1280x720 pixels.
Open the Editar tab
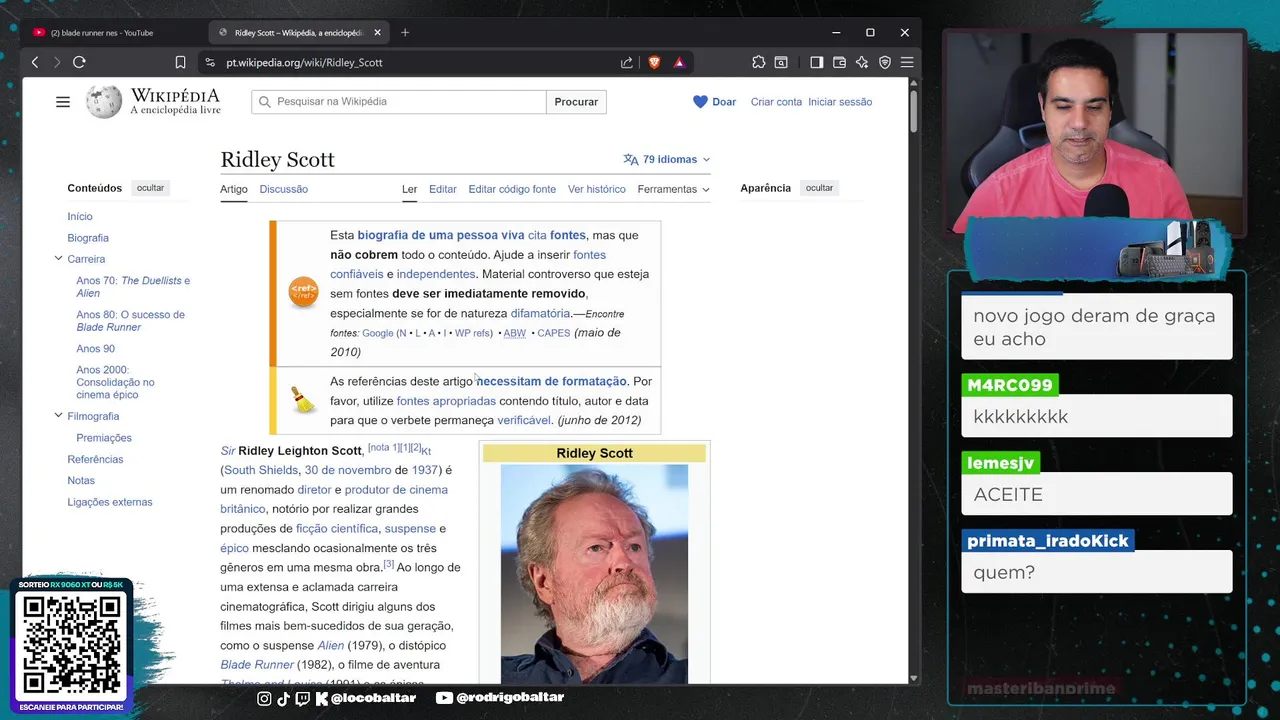pyautogui.click(x=442, y=189)
